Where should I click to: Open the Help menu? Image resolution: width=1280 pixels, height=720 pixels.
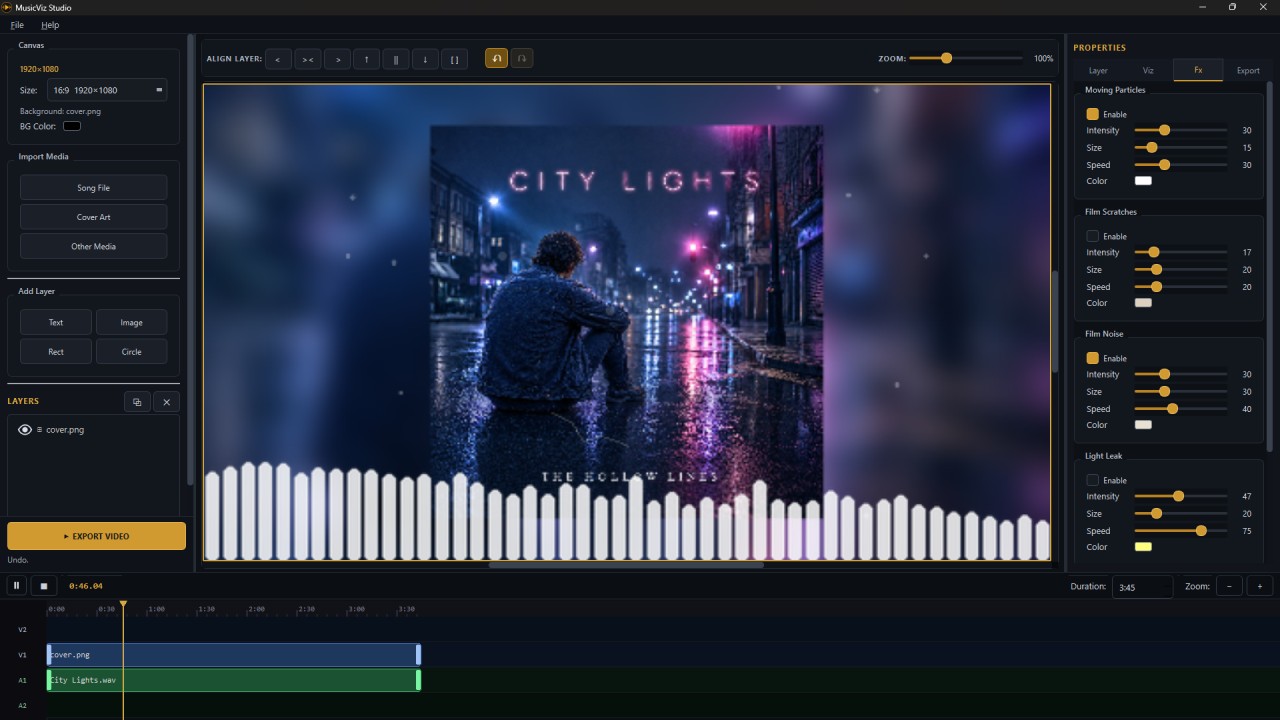point(50,25)
